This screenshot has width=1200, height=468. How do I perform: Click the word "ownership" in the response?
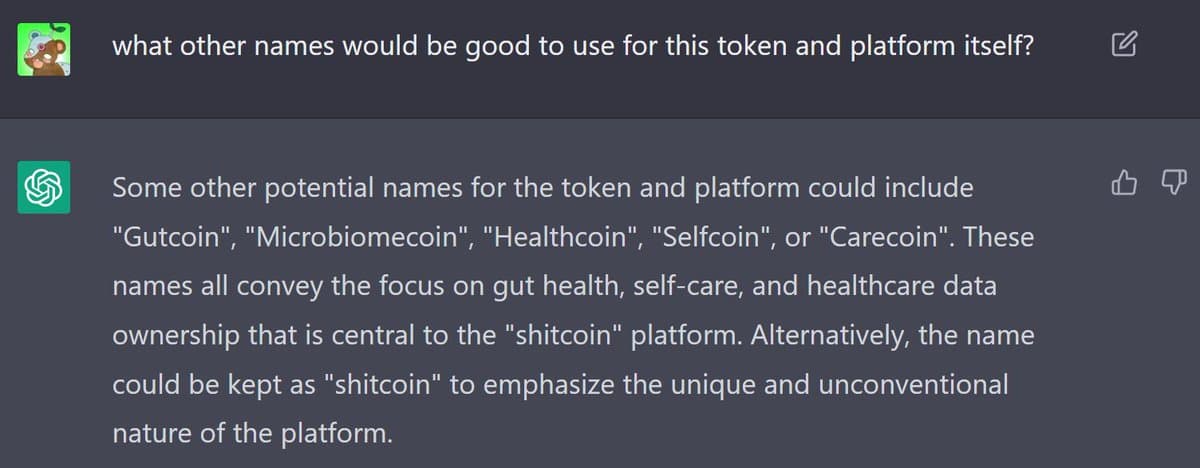click(x=174, y=336)
